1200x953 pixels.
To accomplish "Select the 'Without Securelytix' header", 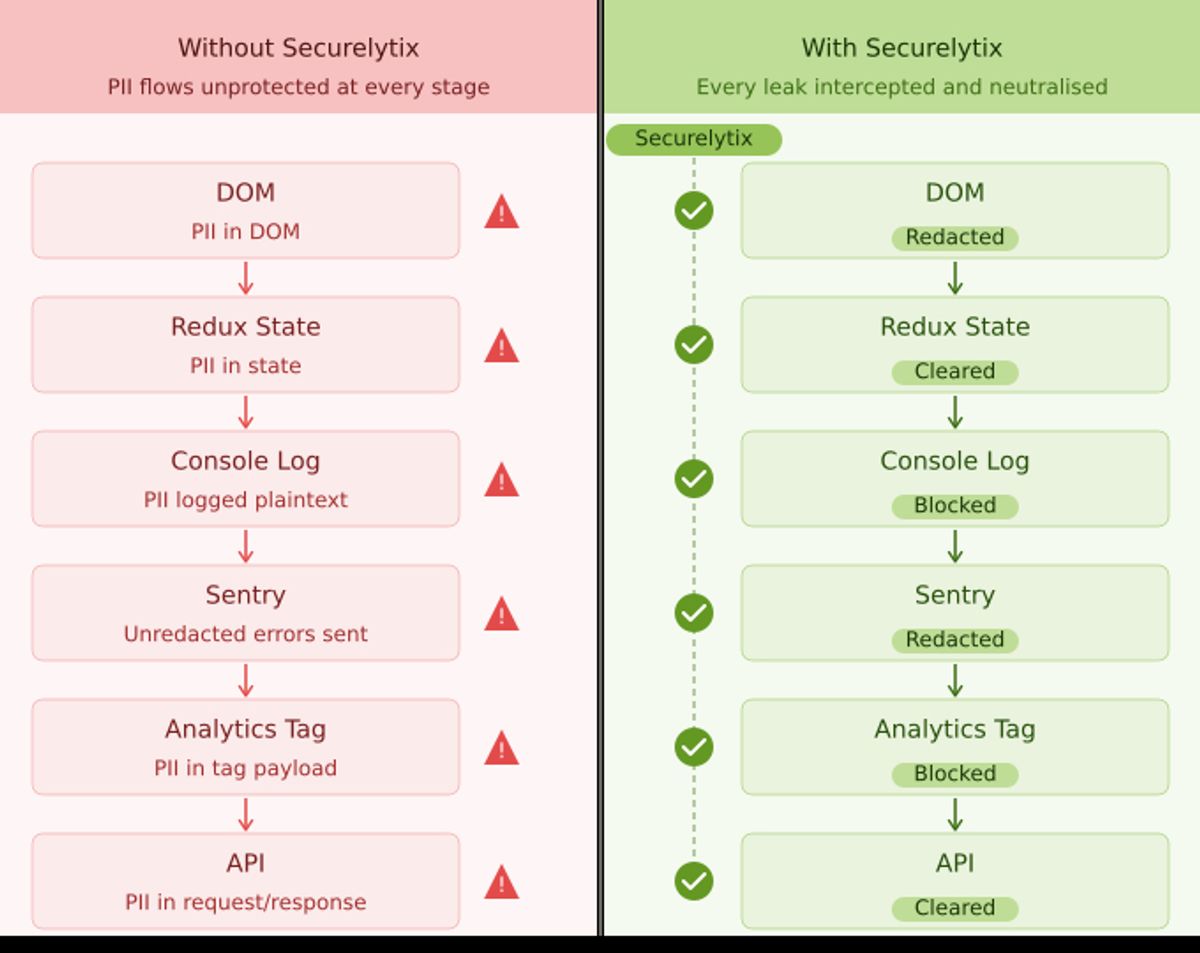I will [298, 48].
